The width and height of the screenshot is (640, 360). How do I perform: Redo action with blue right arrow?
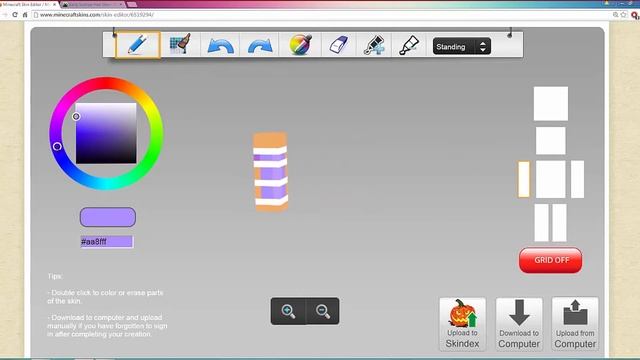[260, 45]
